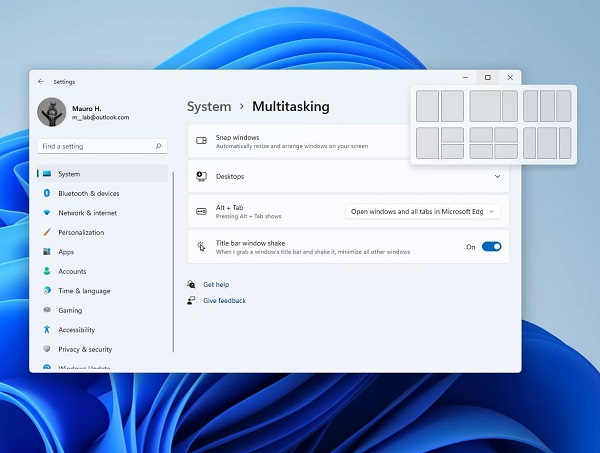Click the Title bar window shake icon
The image size is (600, 453).
coord(201,247)
